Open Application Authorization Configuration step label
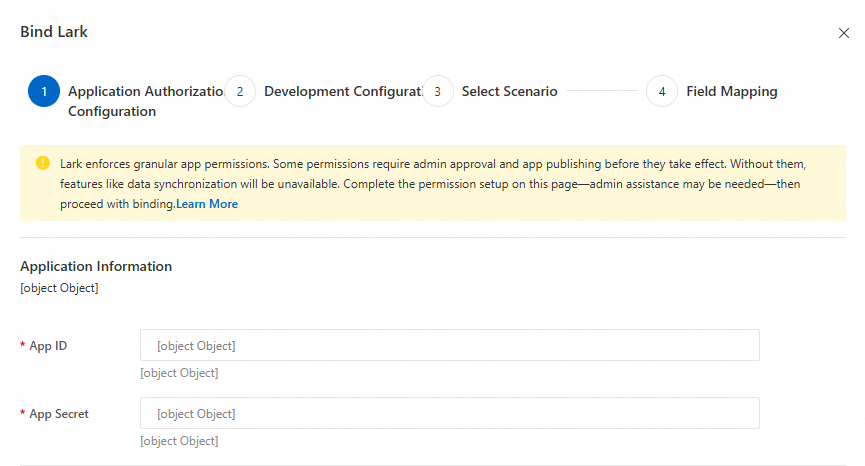 [x=146, y=101]
